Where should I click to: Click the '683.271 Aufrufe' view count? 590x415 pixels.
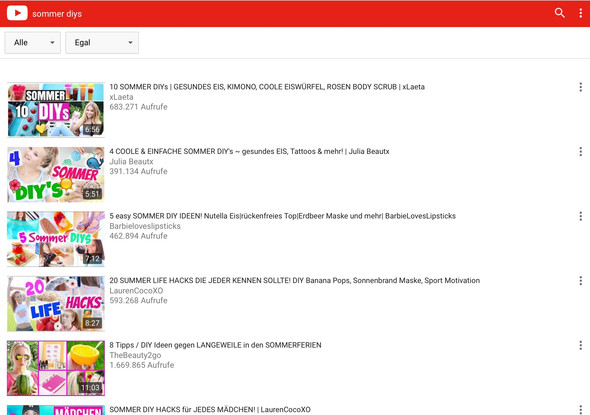point(138,107)
